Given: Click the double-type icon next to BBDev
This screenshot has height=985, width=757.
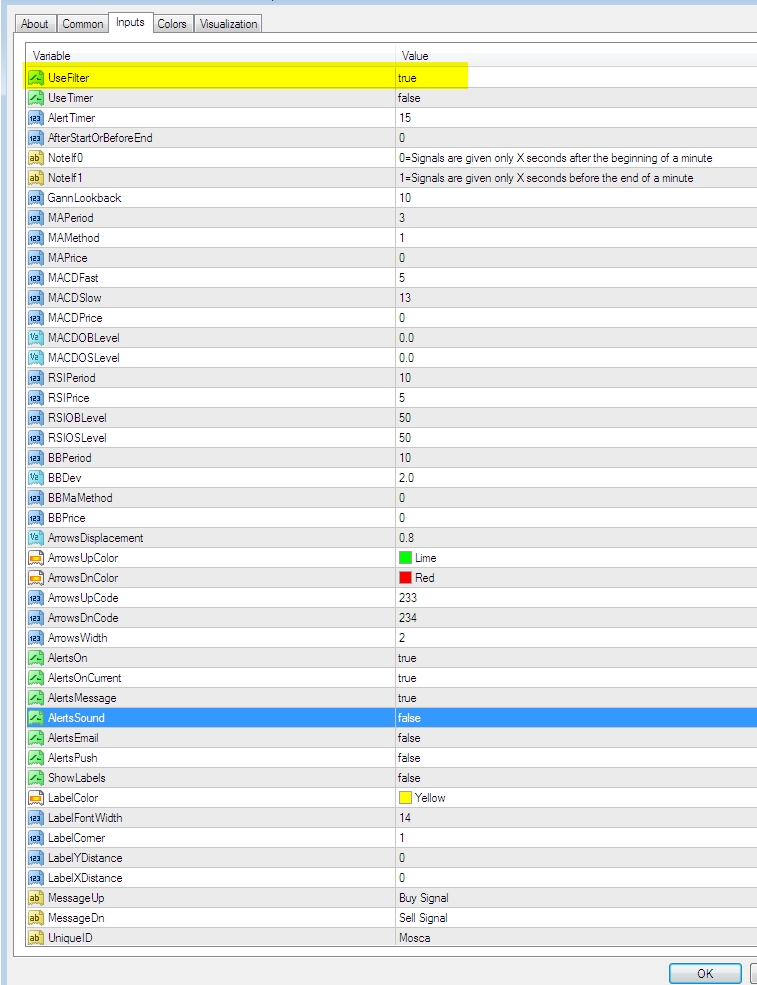Looking at the screenshot, I should point(36,478).
